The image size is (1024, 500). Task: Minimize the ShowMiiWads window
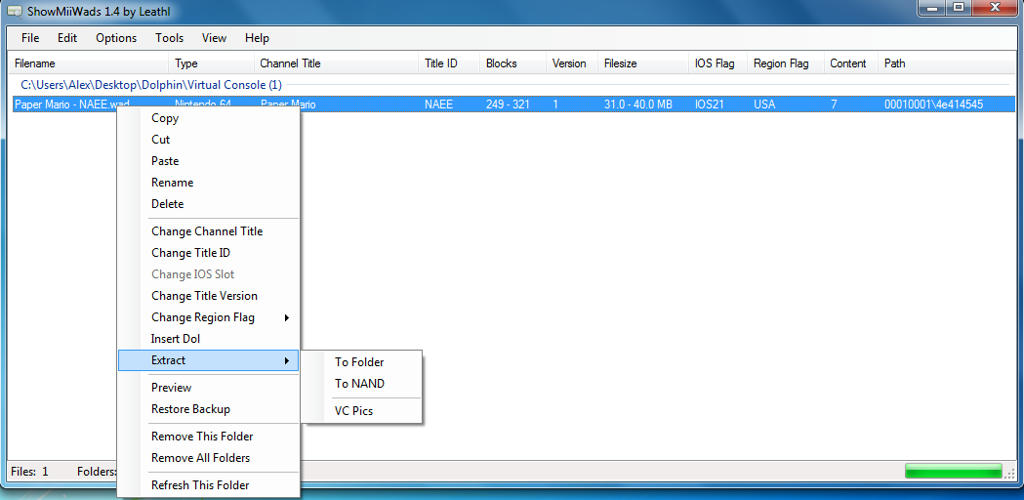tap(931, 8)
